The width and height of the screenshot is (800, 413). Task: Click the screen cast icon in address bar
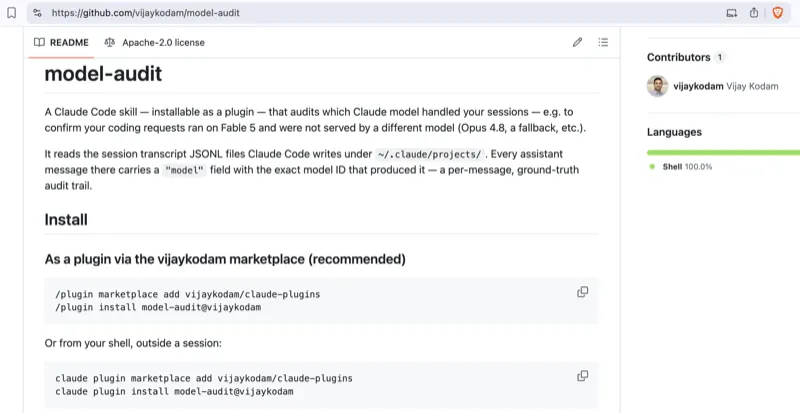(732, 13)
